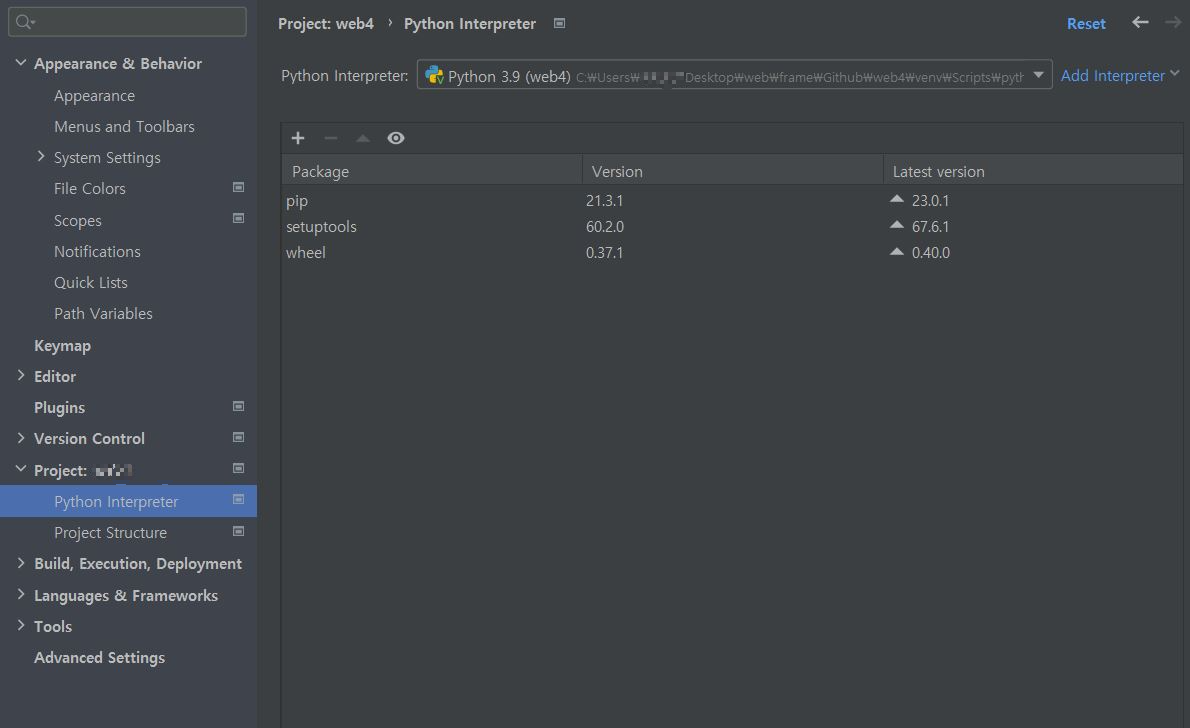Expand the Editor section
Screen dimensions: 1190x728
click(20, 375)
